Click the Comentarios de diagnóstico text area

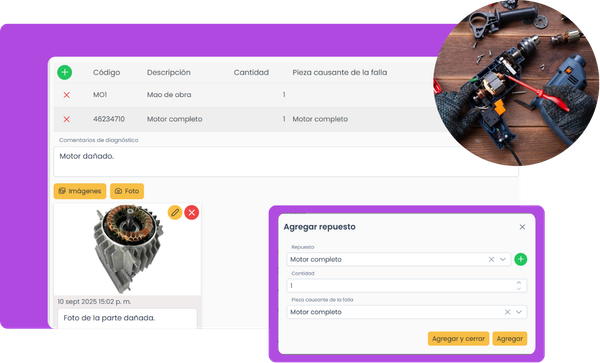point(286,162)
